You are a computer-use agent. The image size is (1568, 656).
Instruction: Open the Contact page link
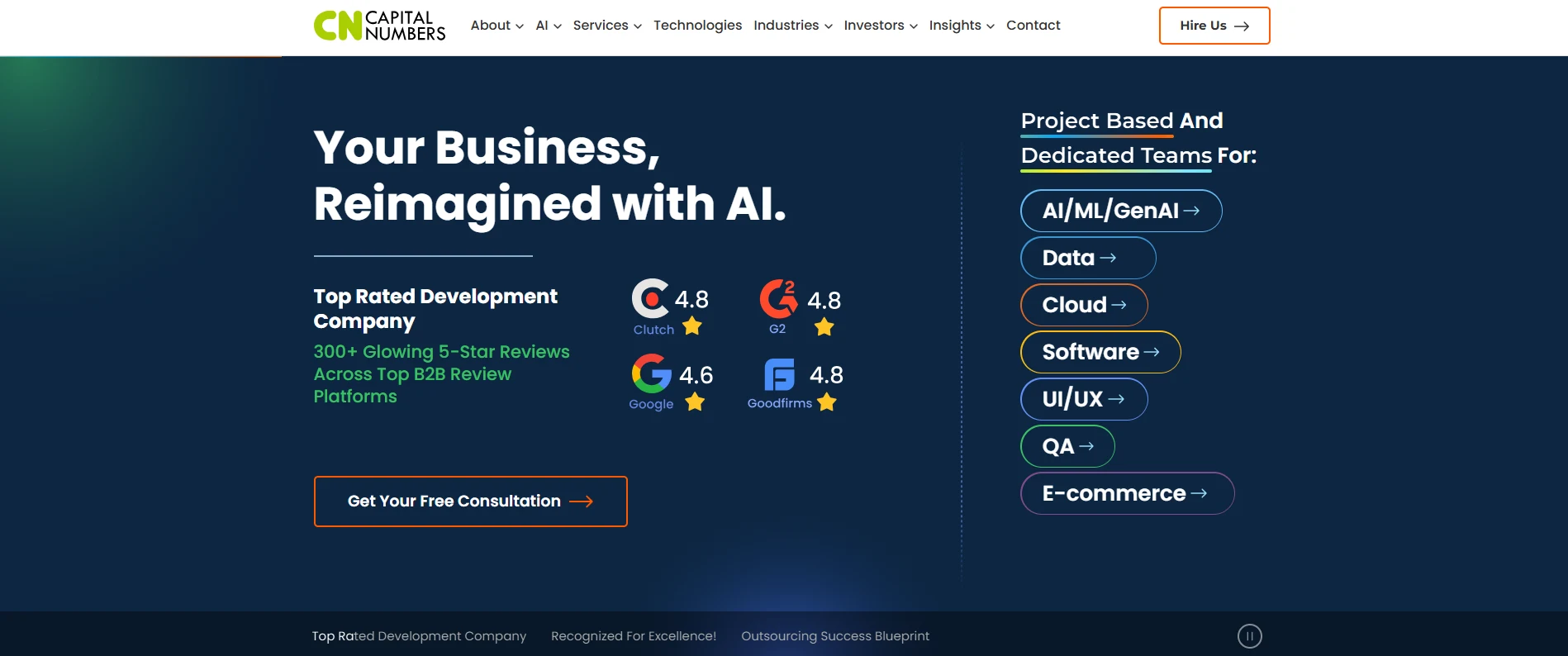tap(1033, 26)
